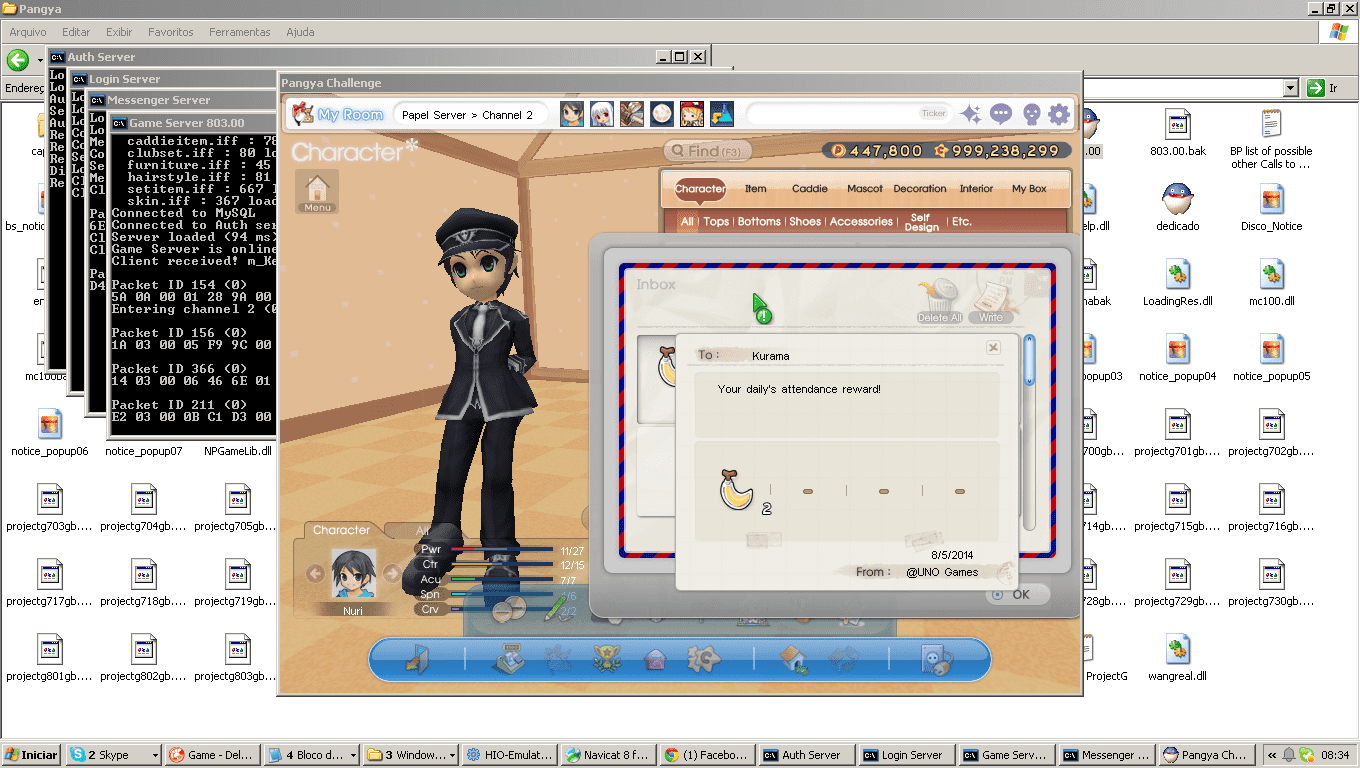This screenshot has width=1360, height=768.
Task: Open the Iniciar start button
Action: click(x=32, y=755)
